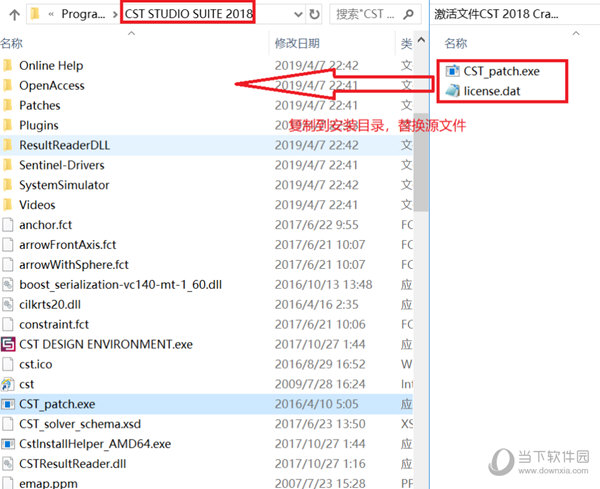Sort by 名称 column in left window
Image resolution: width=600 pixels, height=489 pixels.
[x=11, y=43]
